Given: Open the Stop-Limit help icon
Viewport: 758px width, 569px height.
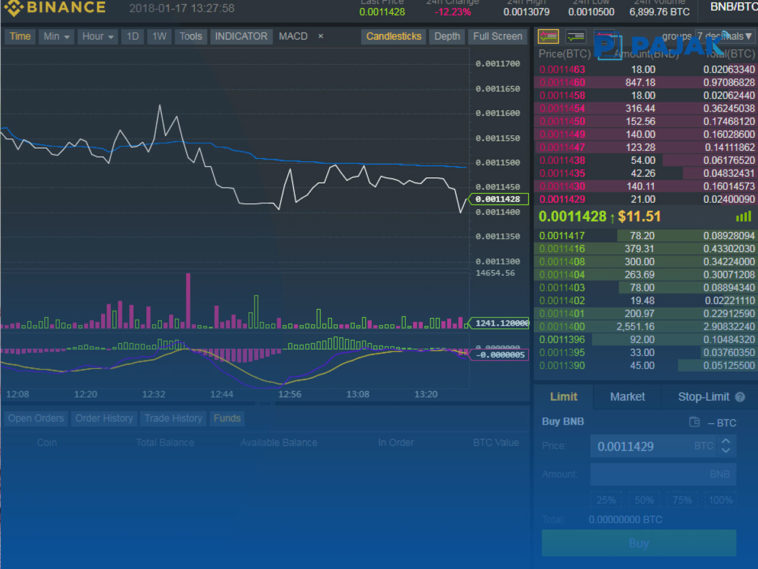Looking at the screenshot, I should 740,397.
